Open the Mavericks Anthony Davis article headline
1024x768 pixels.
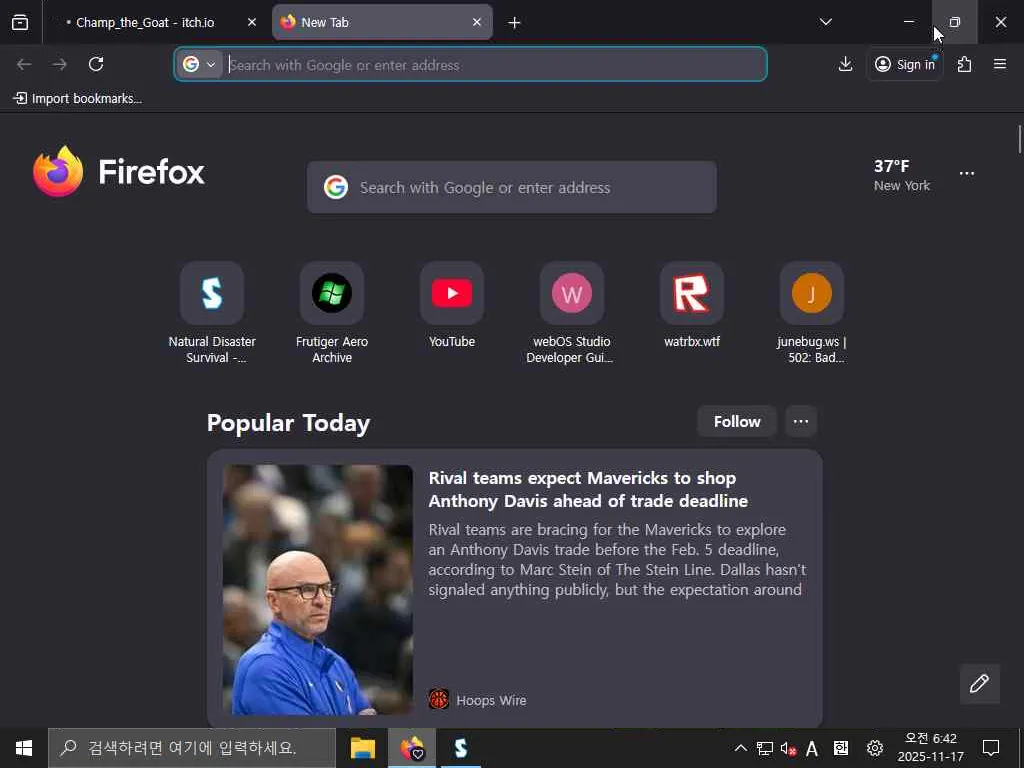588,489
